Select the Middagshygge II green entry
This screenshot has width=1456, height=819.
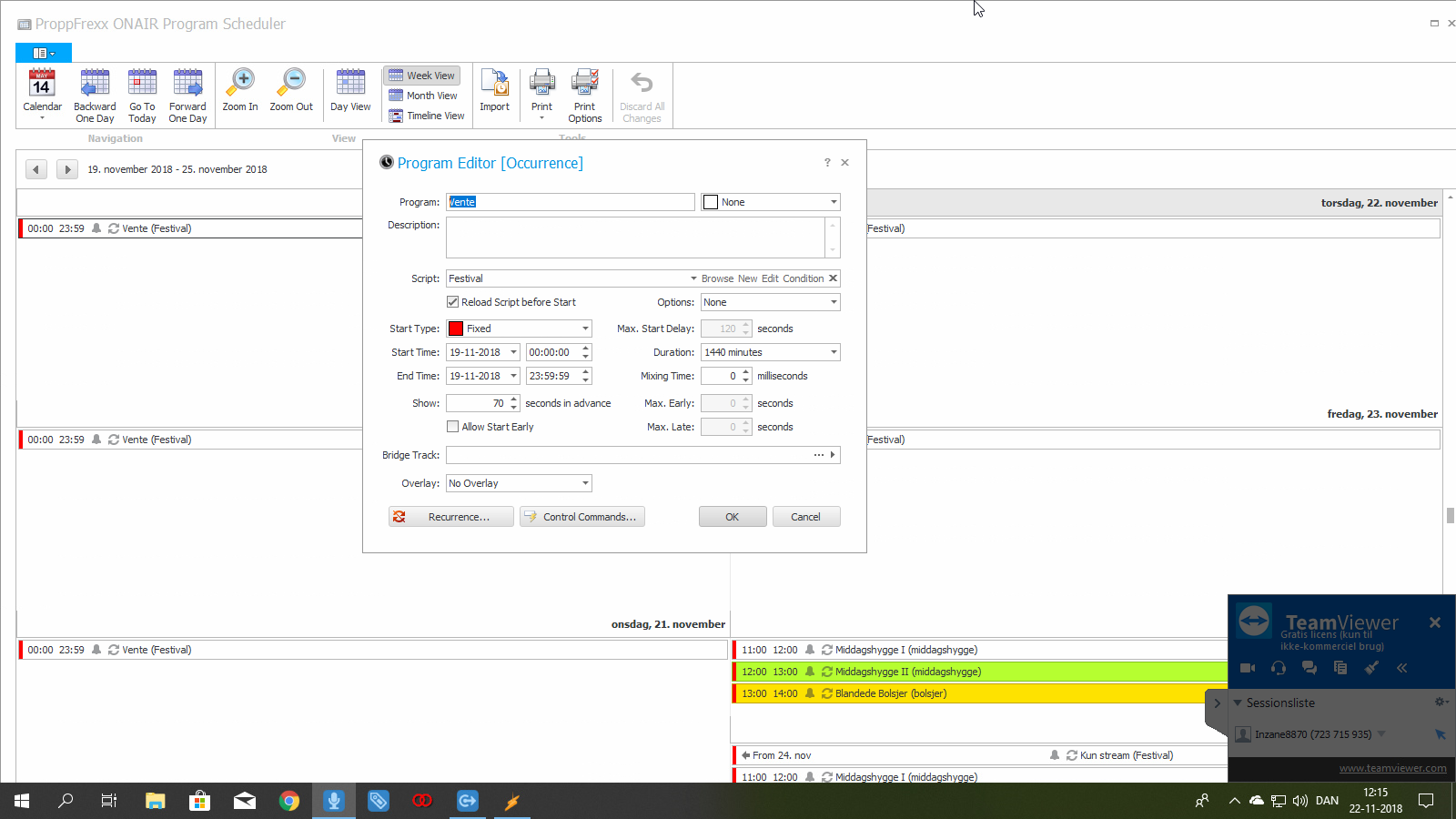tap(980, 672)
